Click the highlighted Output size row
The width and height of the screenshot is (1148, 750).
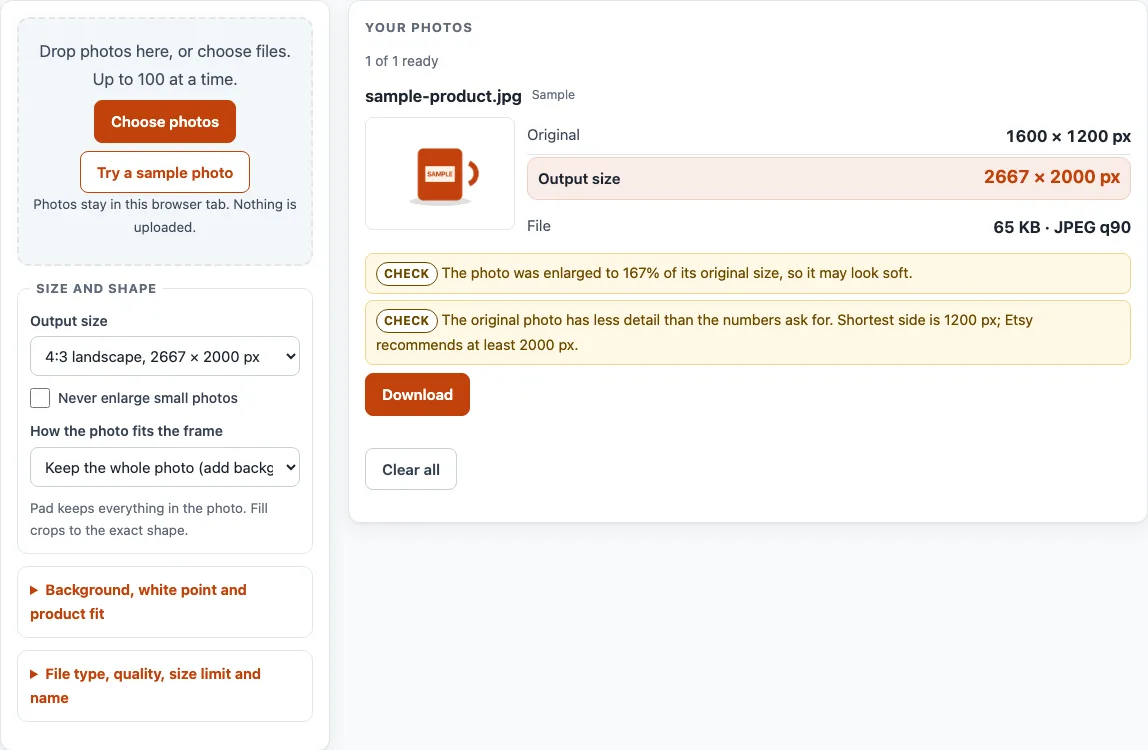tap(829, 178)
